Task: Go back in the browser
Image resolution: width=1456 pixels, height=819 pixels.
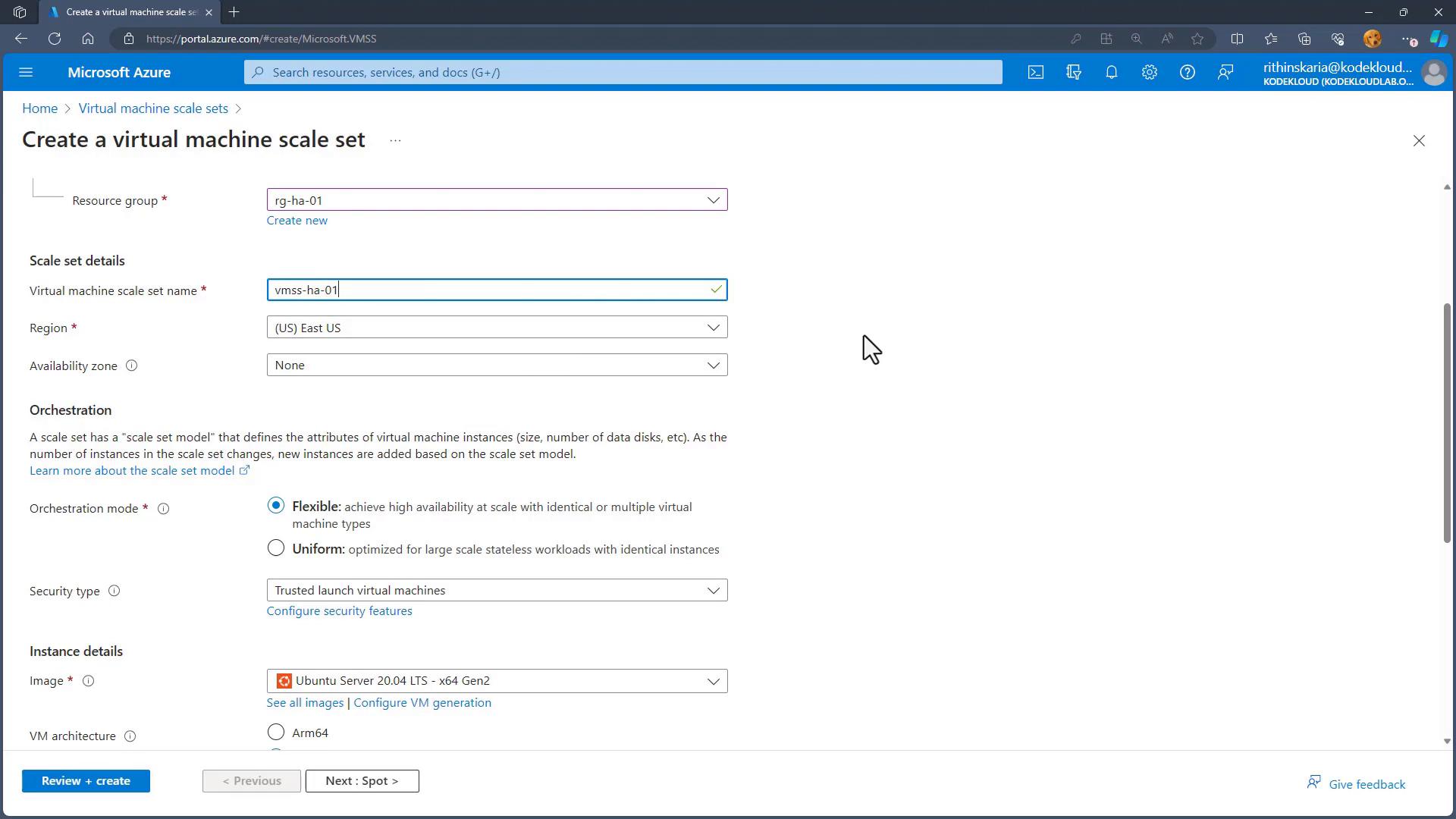Action: [x=21, y=39]
